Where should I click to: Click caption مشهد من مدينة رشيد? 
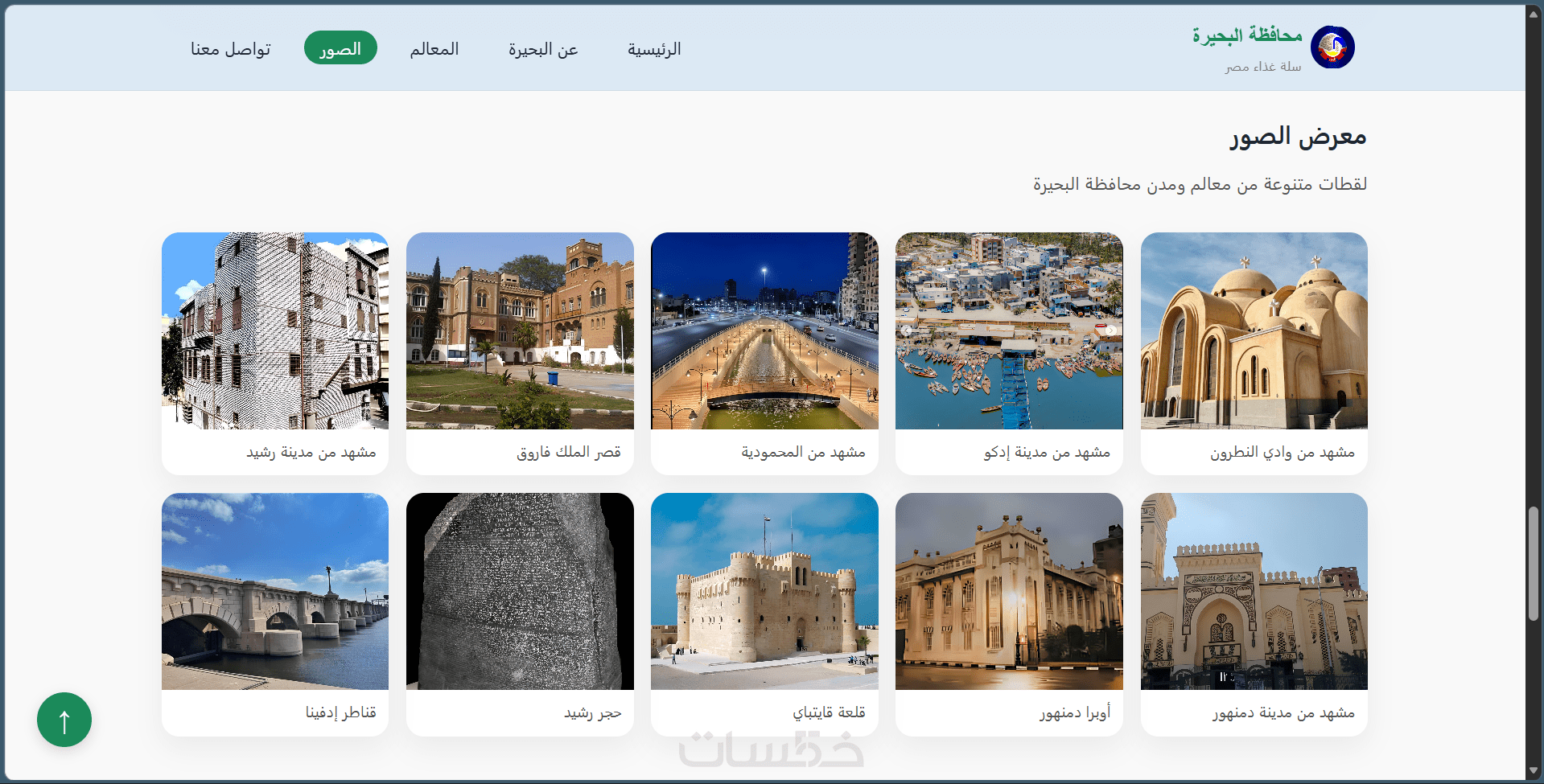pyautogui.click(x=311, y=453)
